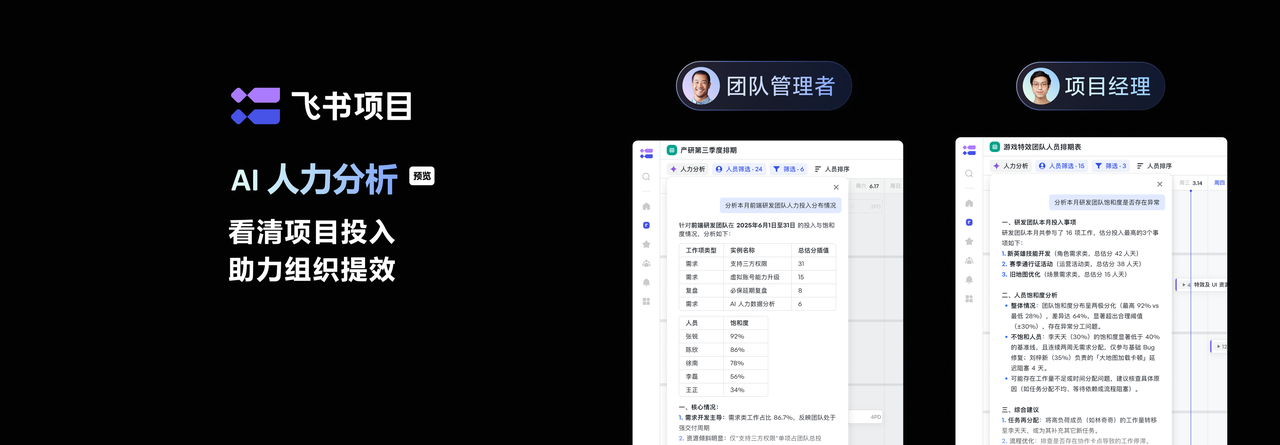The height and width of the screenshot is (445, 1280).
Task: Open apps grid in 产研第三季度排期 sidebar
Action: 646,300
